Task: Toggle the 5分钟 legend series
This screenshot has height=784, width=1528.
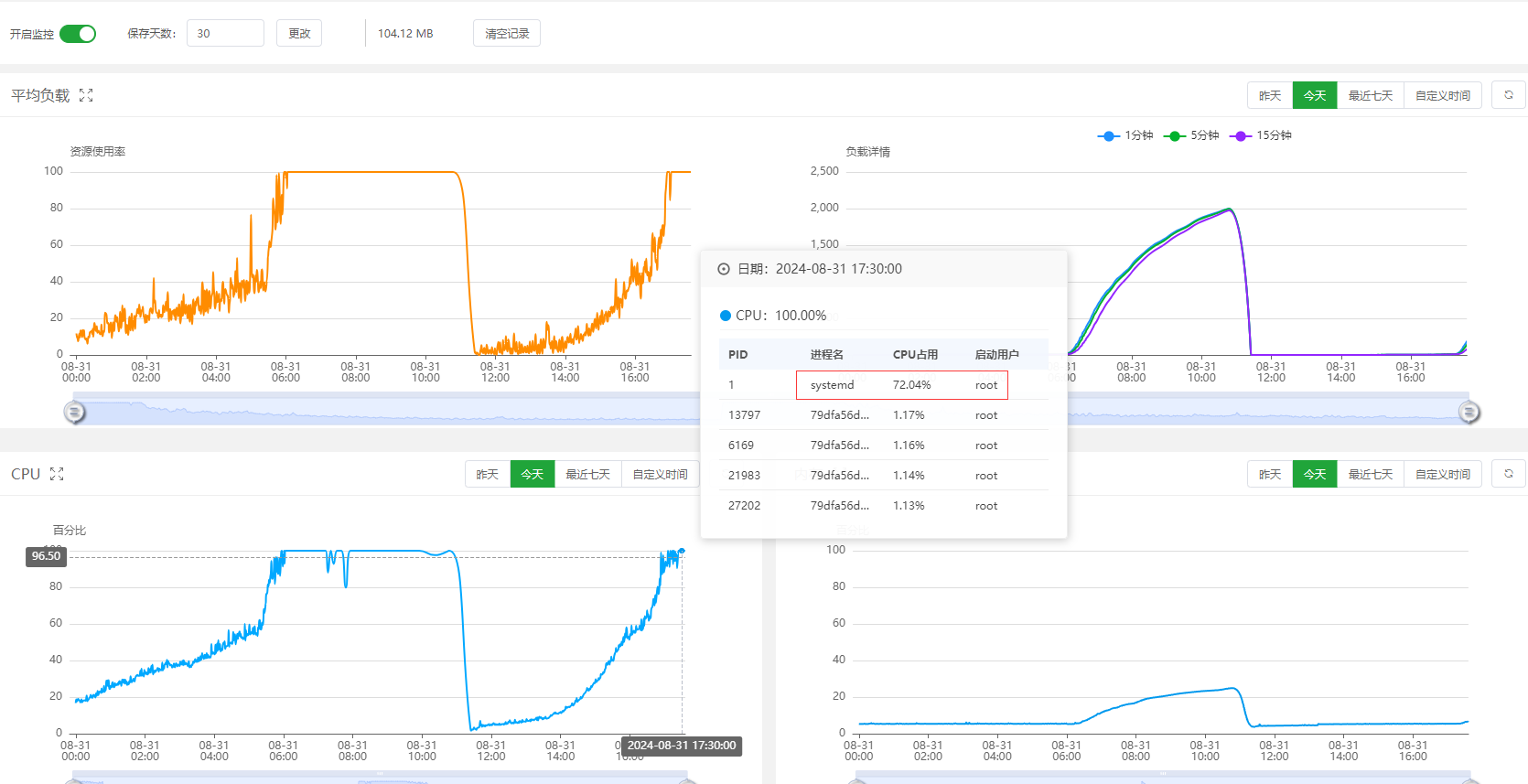Action: [x=1191, y=135]
